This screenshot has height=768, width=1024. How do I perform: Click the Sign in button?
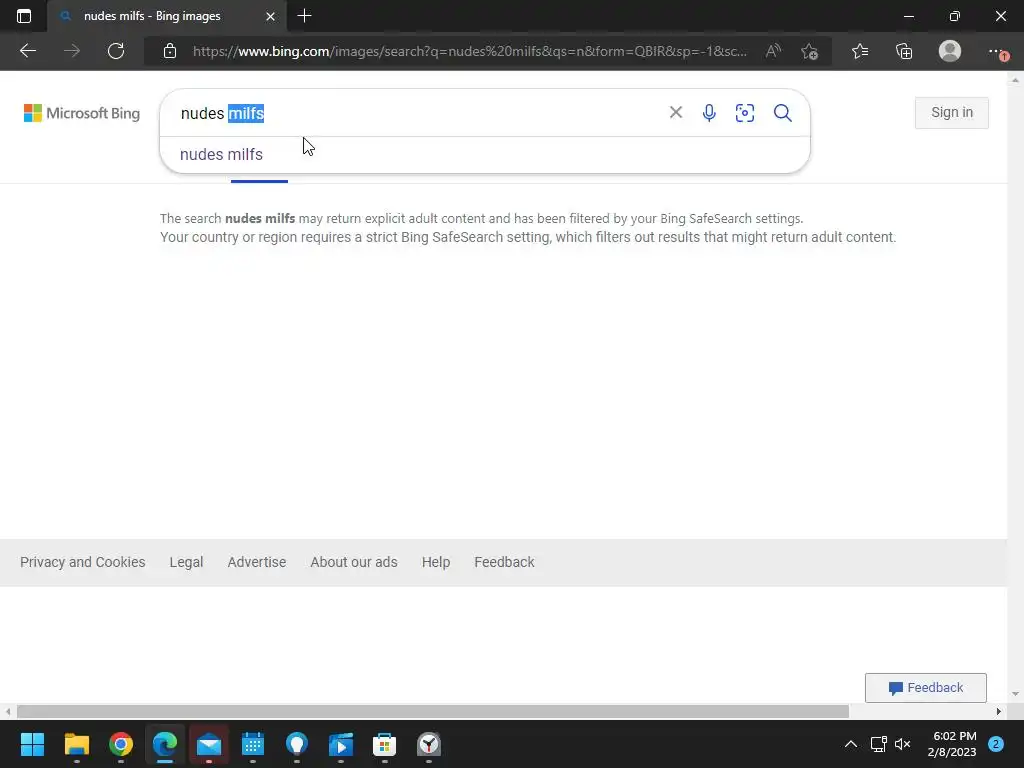pos(952,112)
